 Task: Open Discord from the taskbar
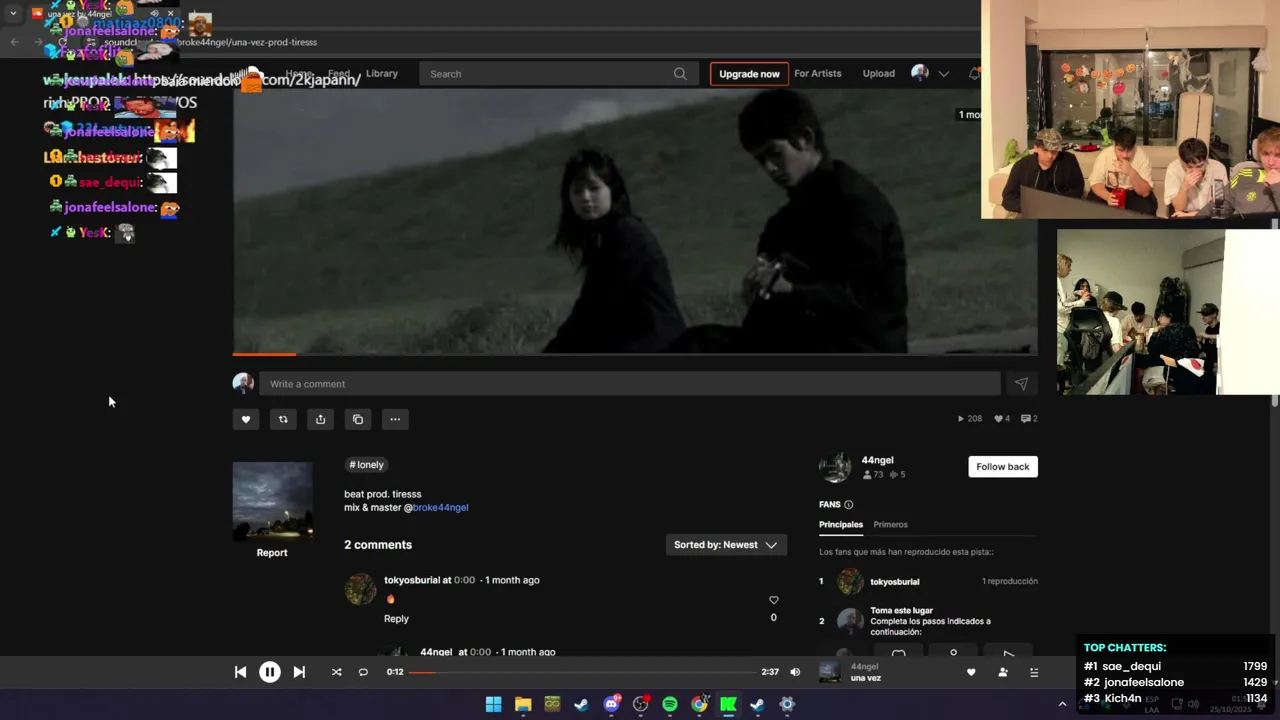click(x=611, y=704)
